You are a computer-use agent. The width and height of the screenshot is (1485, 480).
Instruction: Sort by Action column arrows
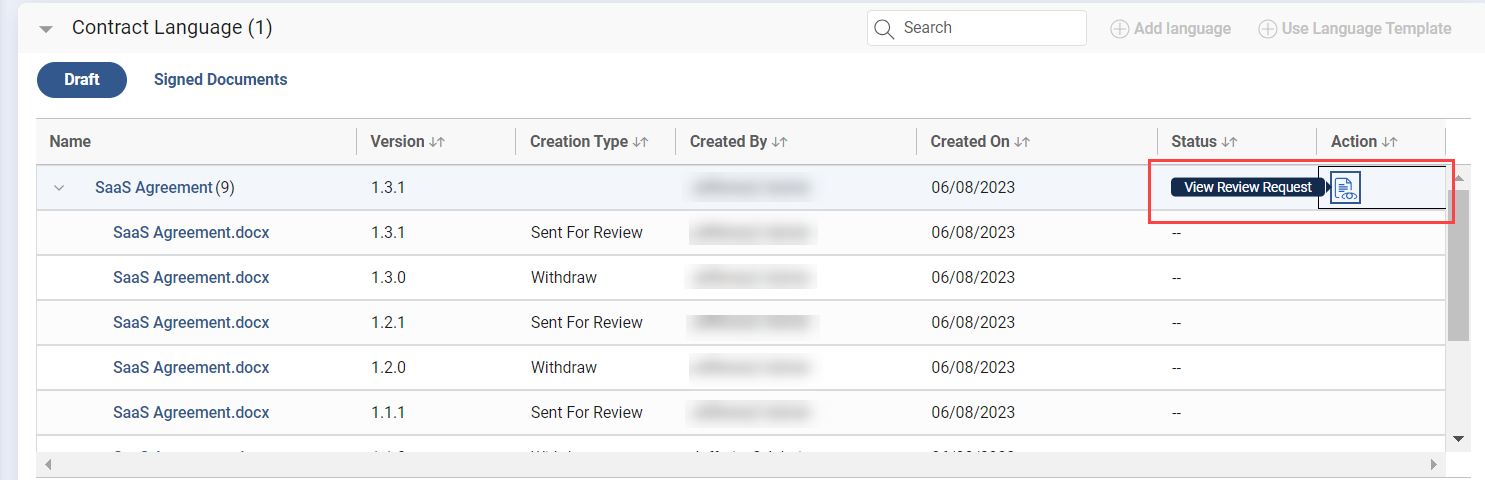pos(1389,142)
